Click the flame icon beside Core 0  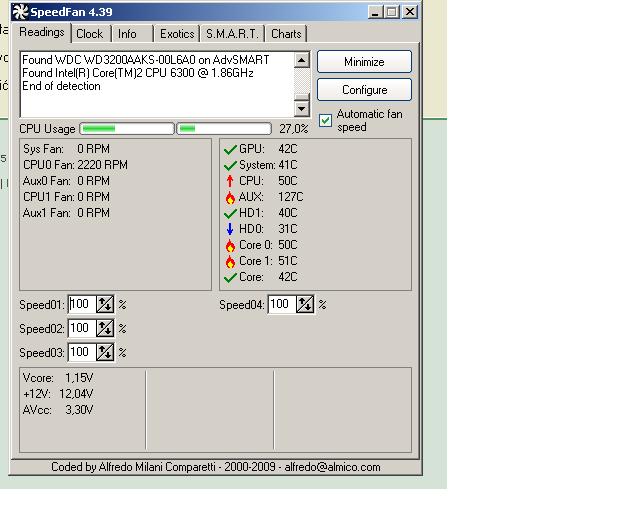pyautogui.click(x=230, y=245)
